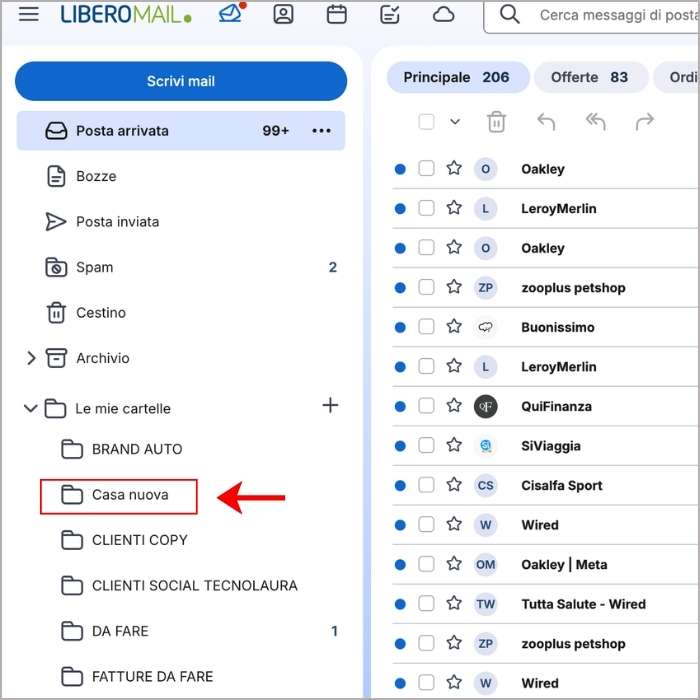Open the selection dropdown arrow beside checkbox
The image size is (700, 700).
coord(455,121)
